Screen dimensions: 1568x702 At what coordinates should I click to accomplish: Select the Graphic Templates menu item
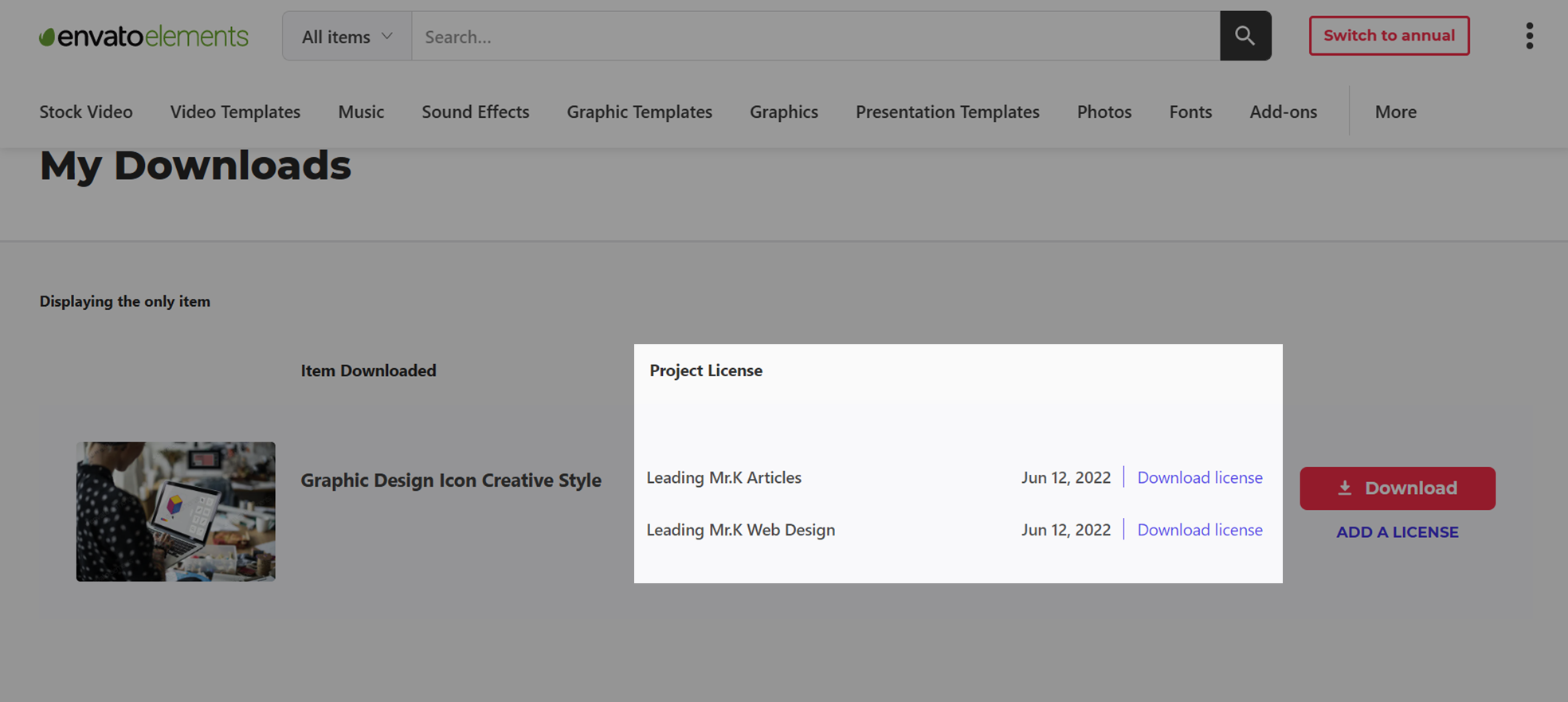point(640,112)
